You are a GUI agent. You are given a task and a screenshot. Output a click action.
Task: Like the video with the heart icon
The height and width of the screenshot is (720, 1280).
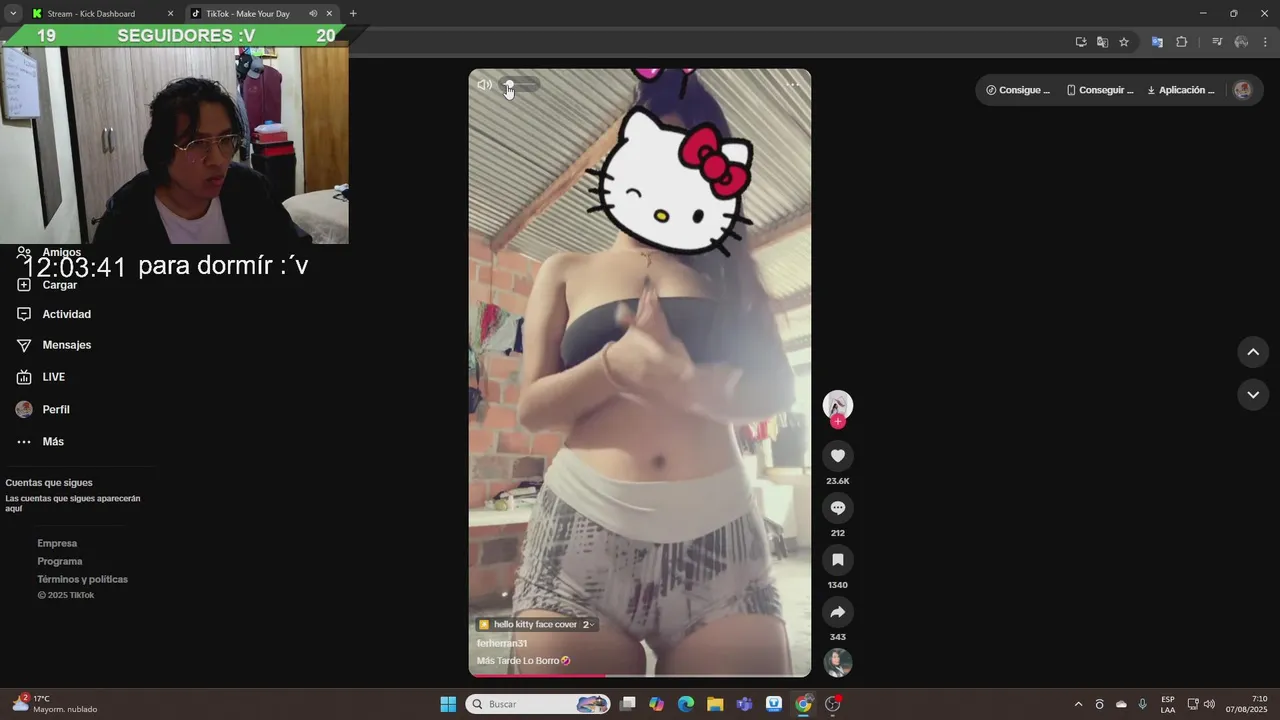point(838,456)
